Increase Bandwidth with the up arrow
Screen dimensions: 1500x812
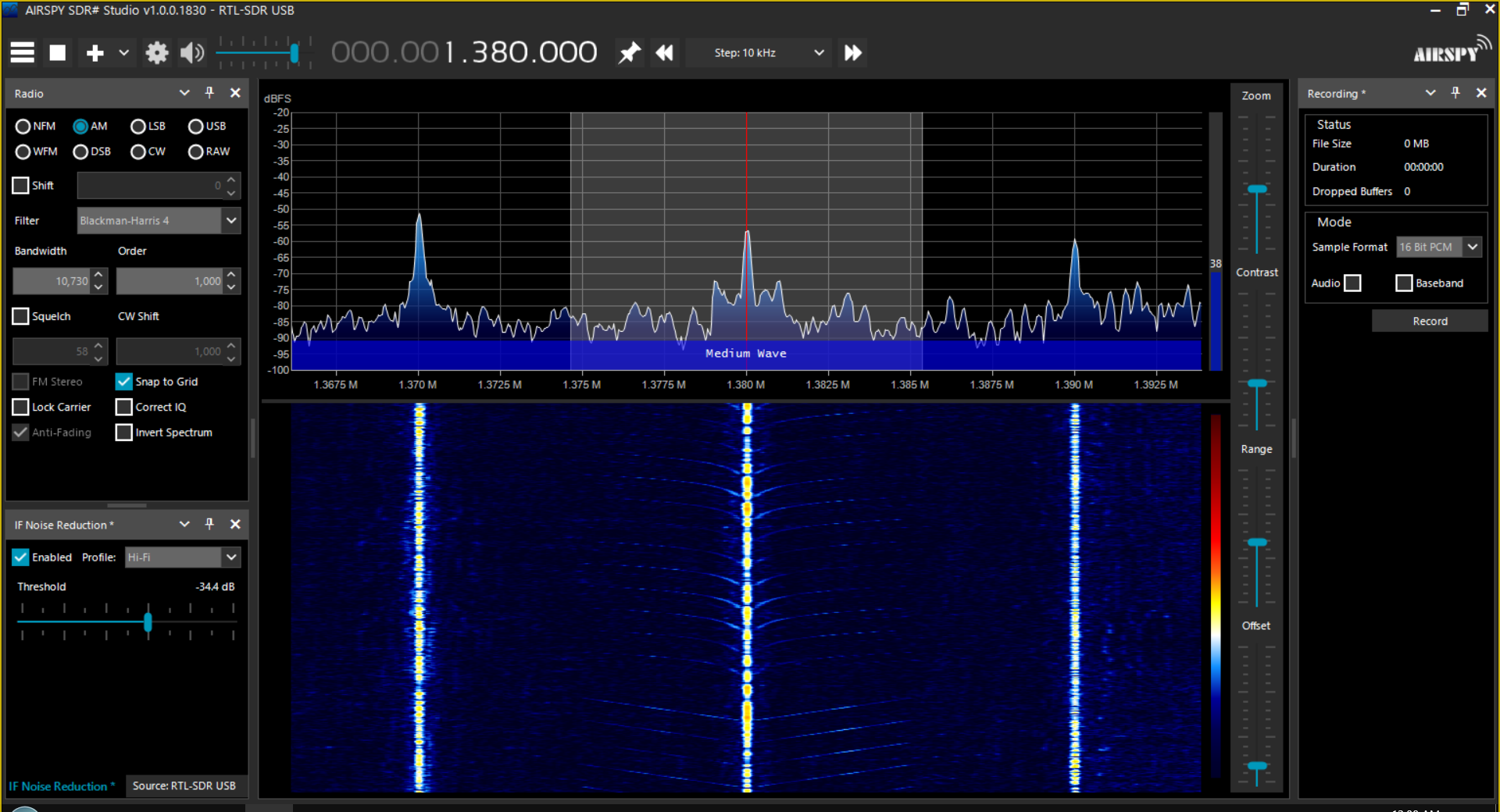pyautogui.click(x=98, y=275)
